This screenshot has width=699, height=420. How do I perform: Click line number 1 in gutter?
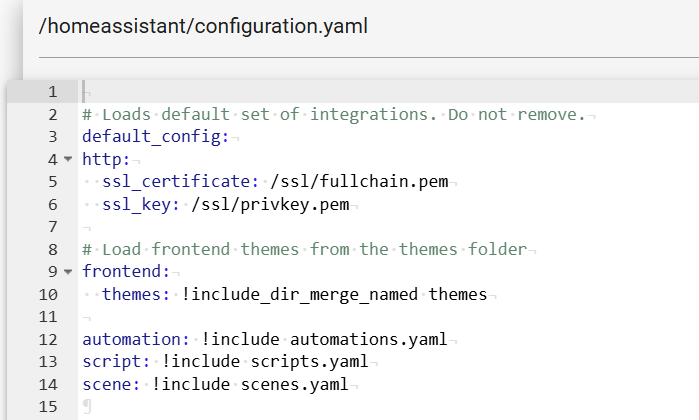coord(53,92)
